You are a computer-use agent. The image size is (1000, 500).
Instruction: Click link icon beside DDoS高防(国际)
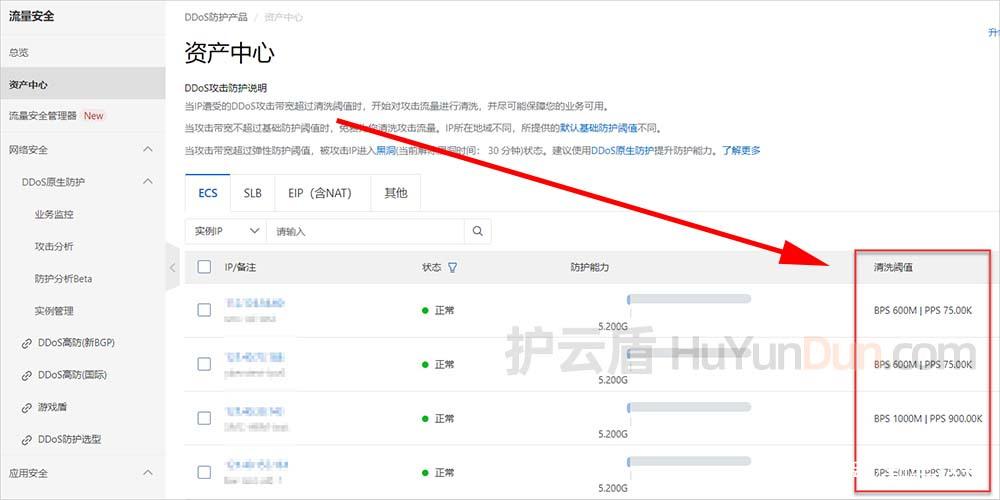pos(27,376)
